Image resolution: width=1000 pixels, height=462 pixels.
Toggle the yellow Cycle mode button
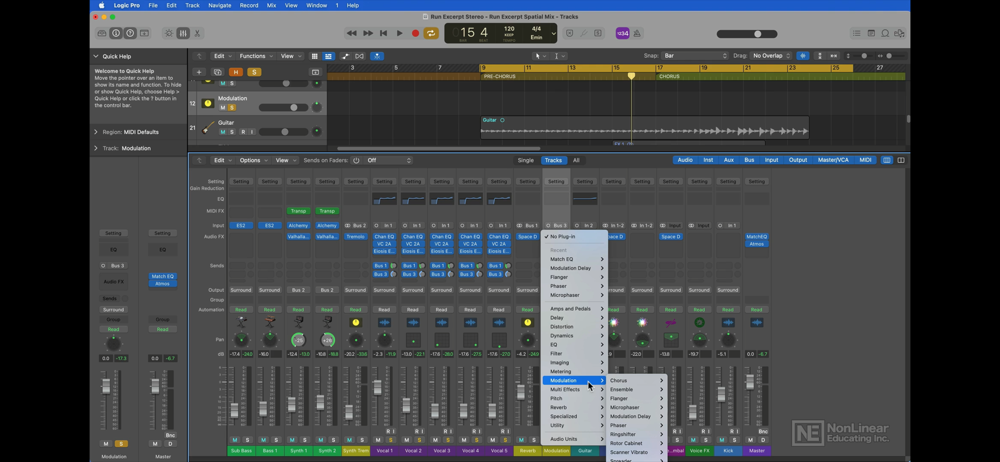(431, 33)
